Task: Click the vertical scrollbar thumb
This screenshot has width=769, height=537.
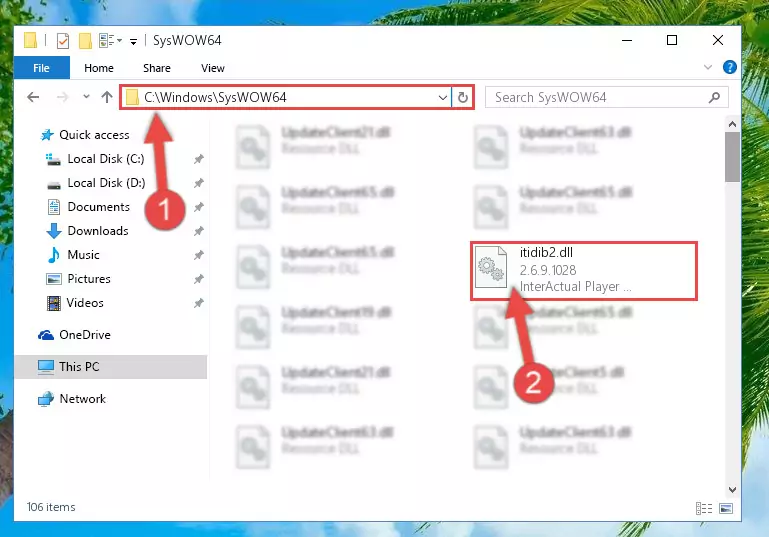Action: tap(732, 157)
